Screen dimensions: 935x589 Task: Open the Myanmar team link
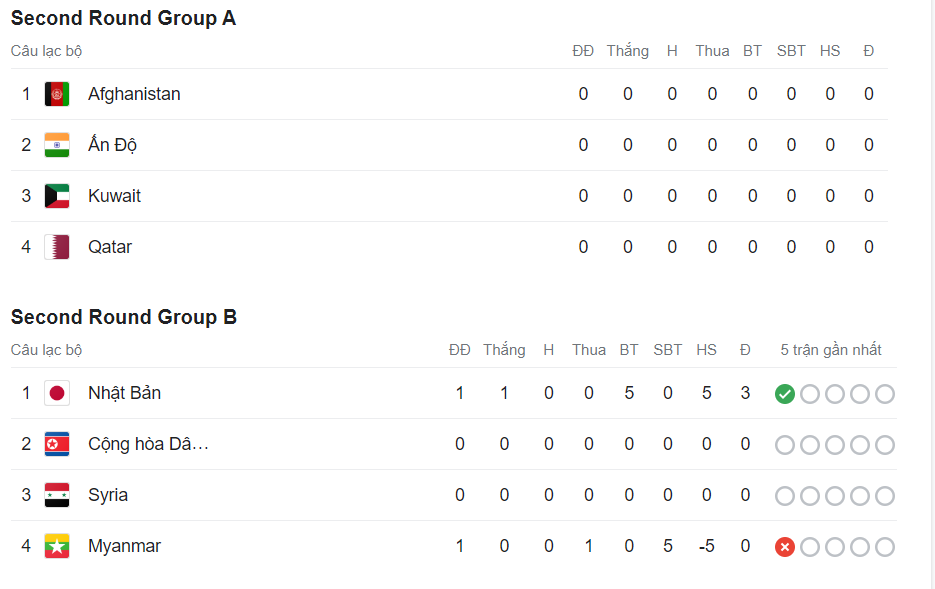[x=125, y=546]
